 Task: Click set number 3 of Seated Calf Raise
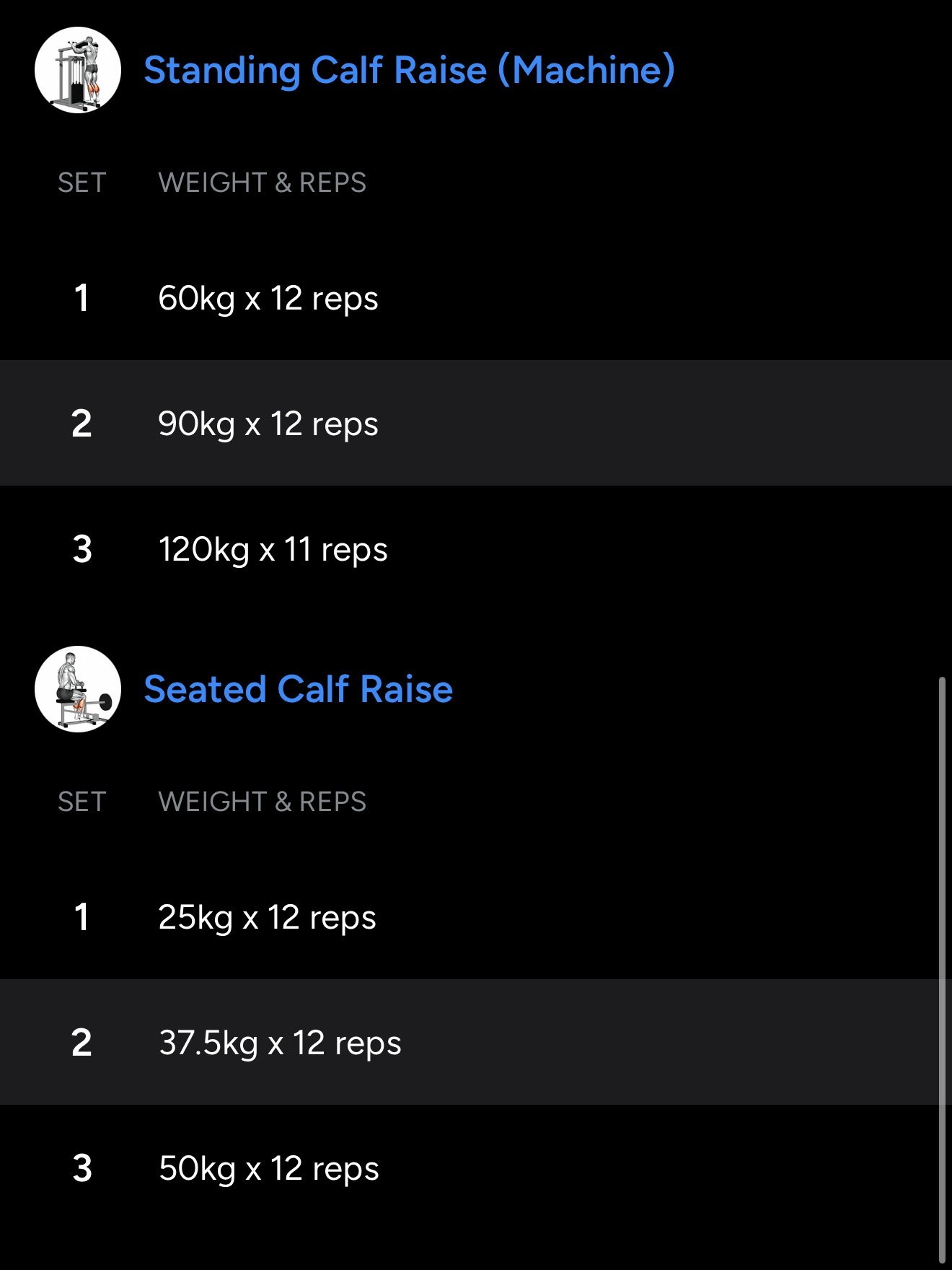click(82, 1168)
